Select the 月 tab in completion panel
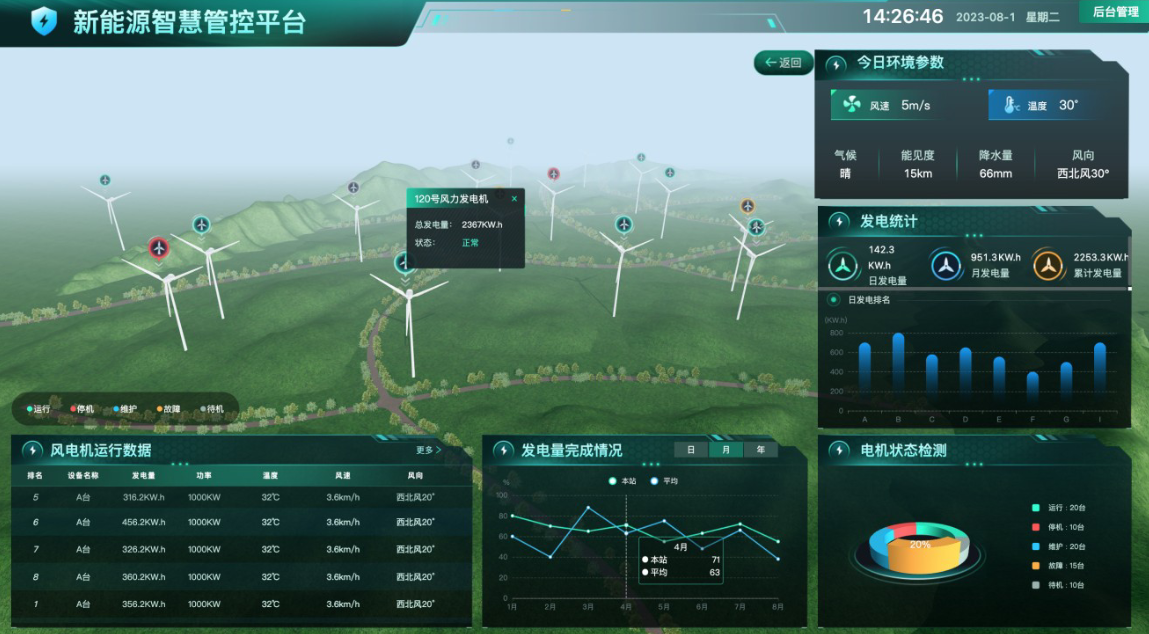Viewport: 1149px width, 634px height. [x=725, y=450]
